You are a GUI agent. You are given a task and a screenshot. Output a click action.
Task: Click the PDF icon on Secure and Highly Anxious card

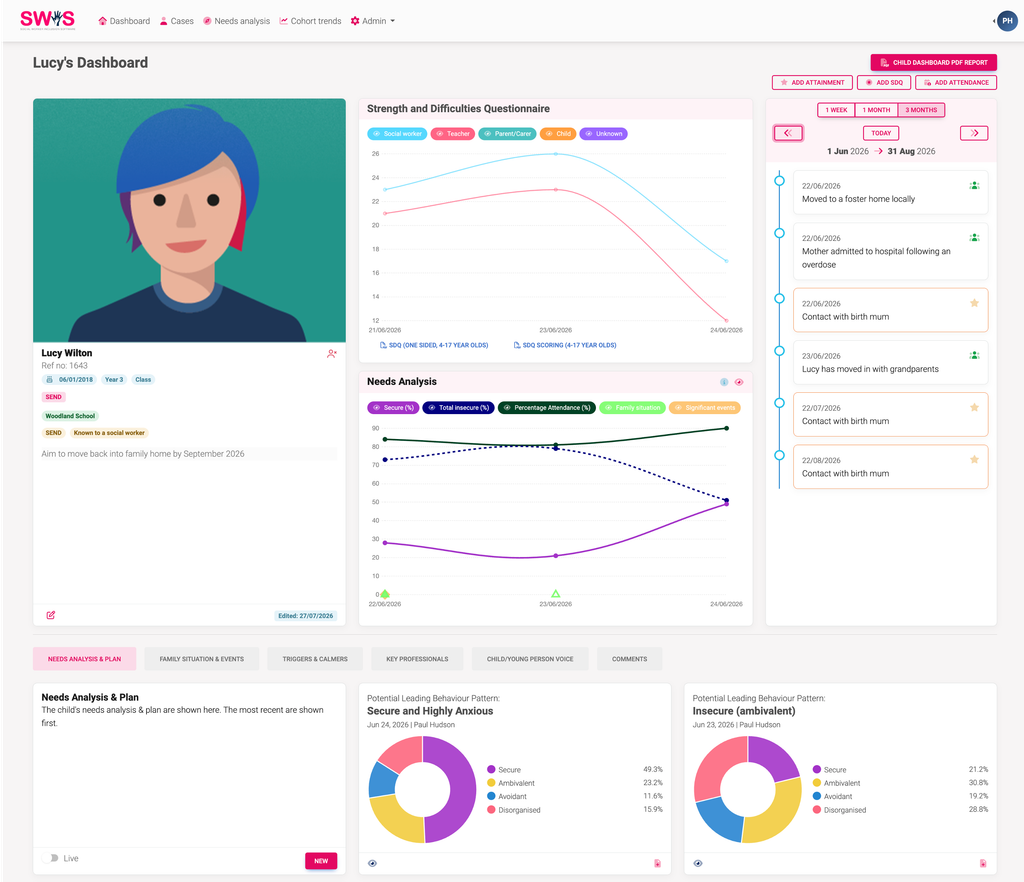click(658, 863)
